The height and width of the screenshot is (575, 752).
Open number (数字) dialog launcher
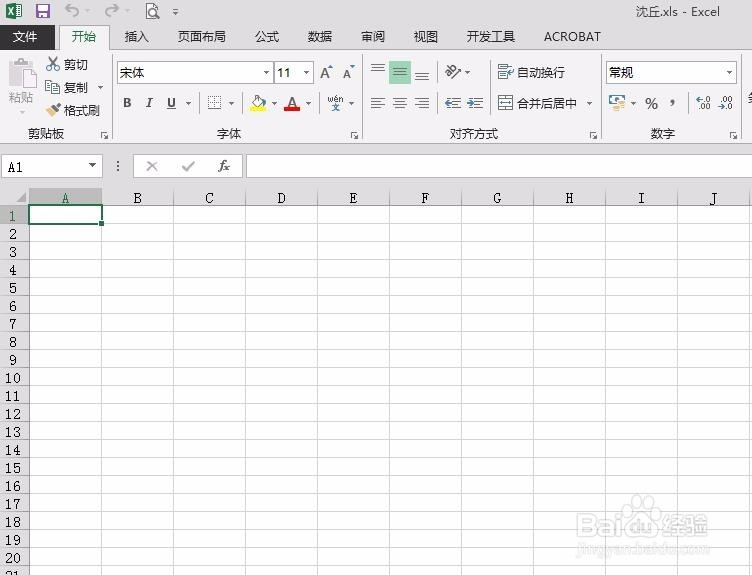point(733,136)
